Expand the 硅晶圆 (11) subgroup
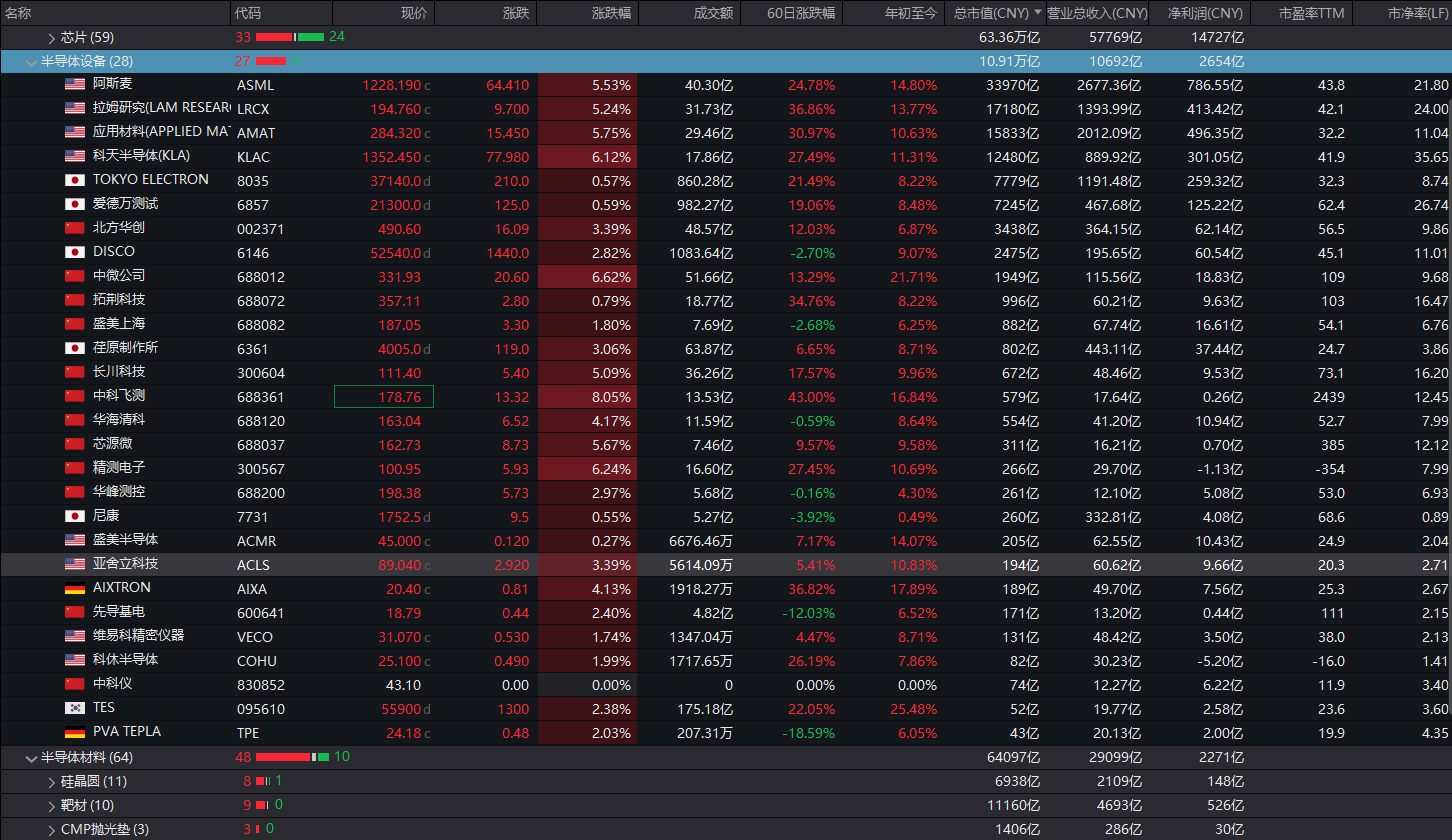Viewport: 1452px width, 840px height. pyautogui.click(x=52, y=782)
